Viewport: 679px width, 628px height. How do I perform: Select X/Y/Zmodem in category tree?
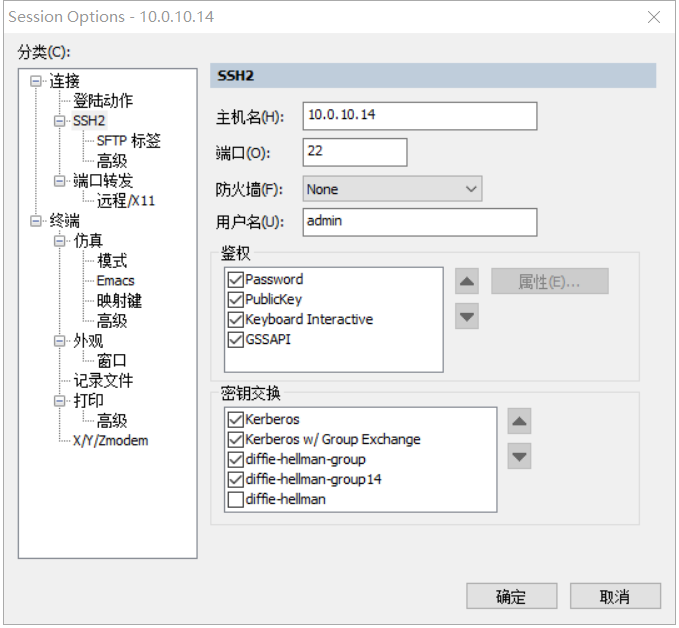pyautogui.click(x=110, y=441)
